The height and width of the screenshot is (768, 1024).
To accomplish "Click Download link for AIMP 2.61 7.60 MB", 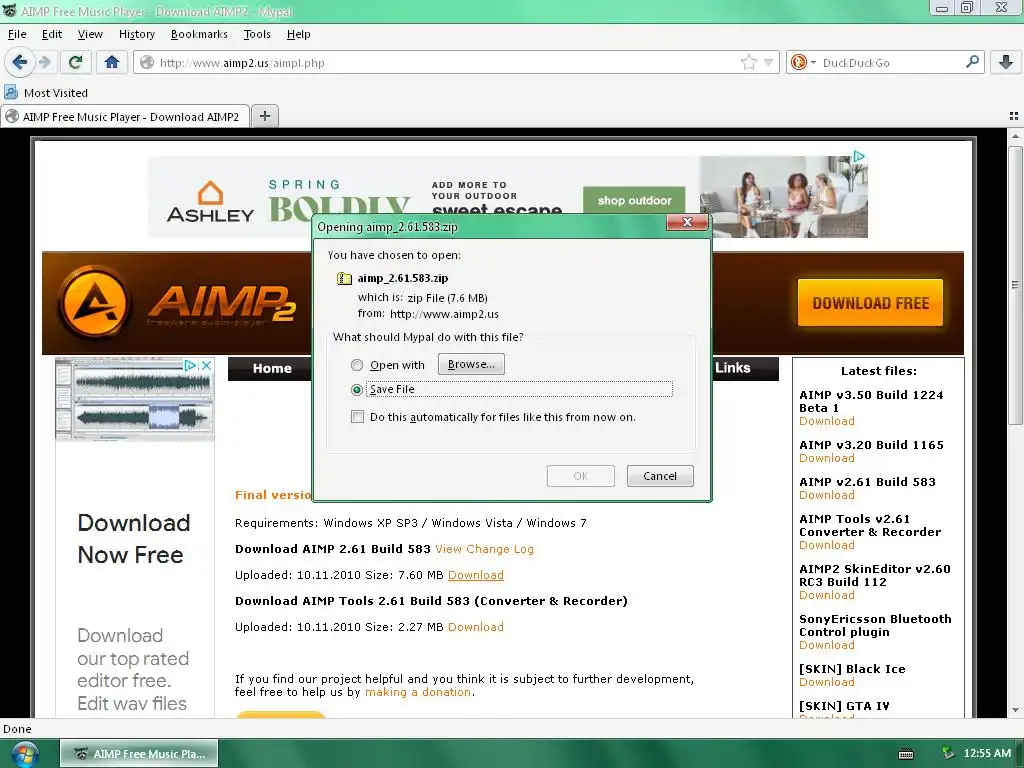I will (x=475, y=575).
